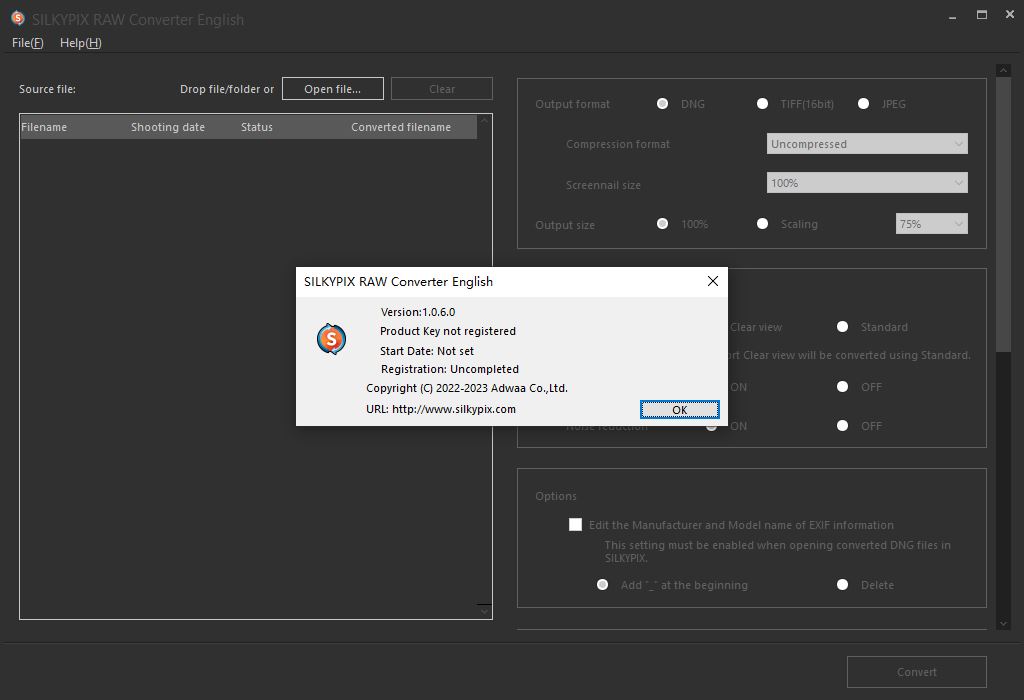Click the SILKYPIX logo in the About dialog
The image size is (1024, 700).
(x=332, y=339)
